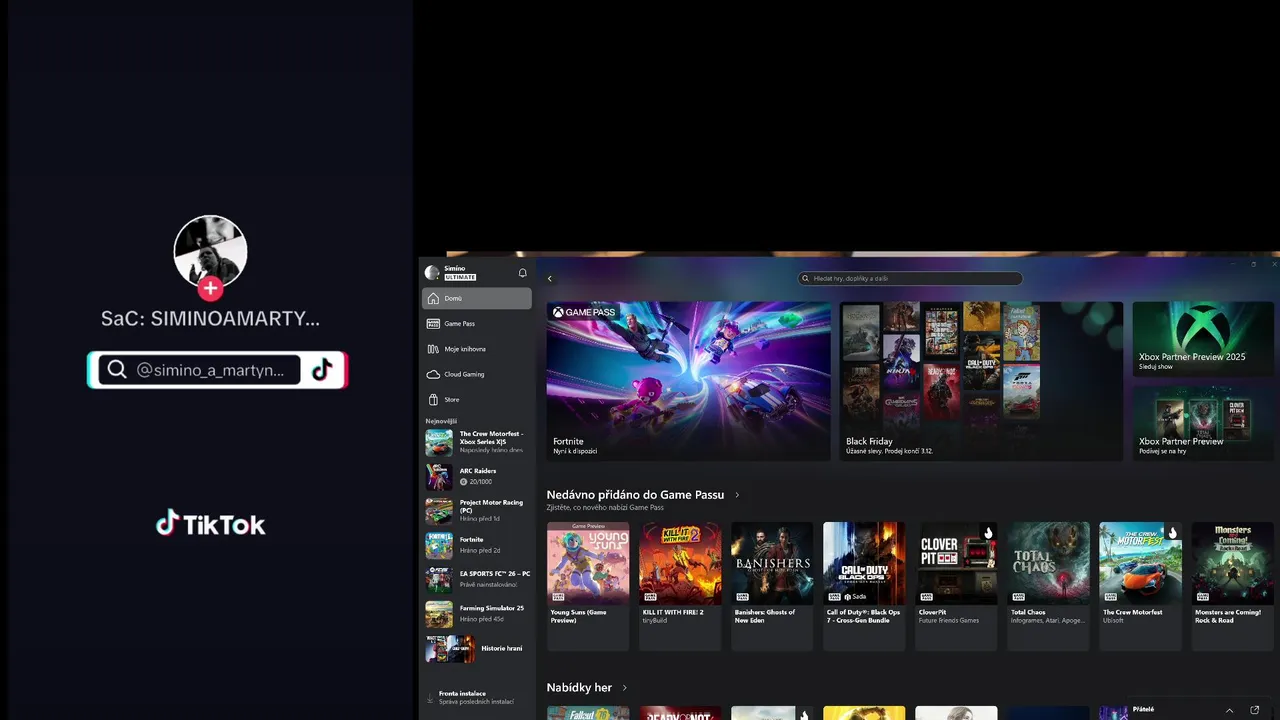This screenshot has width=1280, height=720.
Task: Click the Store bag icon in sidebar
Action: point(433,399)
